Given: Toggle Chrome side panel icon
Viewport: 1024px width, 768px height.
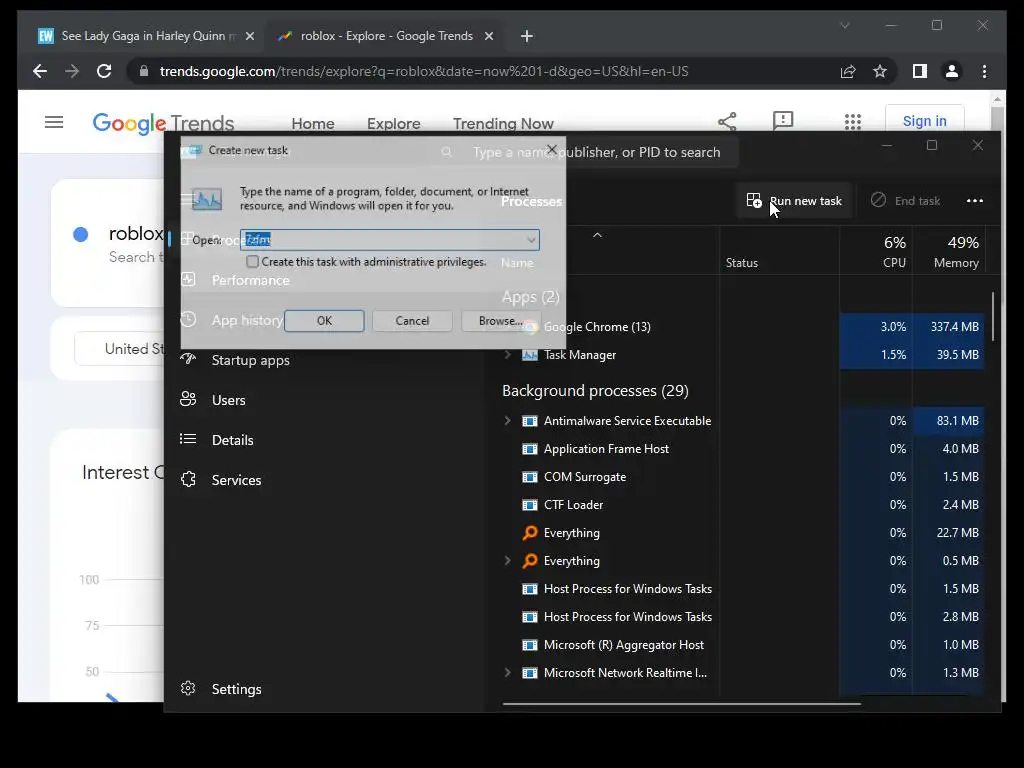Looking at the screenshot, I should click(920, 71).
